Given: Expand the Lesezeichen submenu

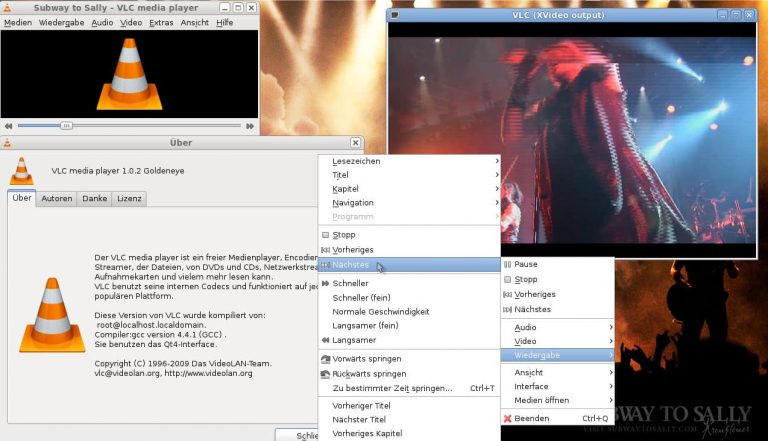Looking at the screenshot, I should (x=356, y=161).
